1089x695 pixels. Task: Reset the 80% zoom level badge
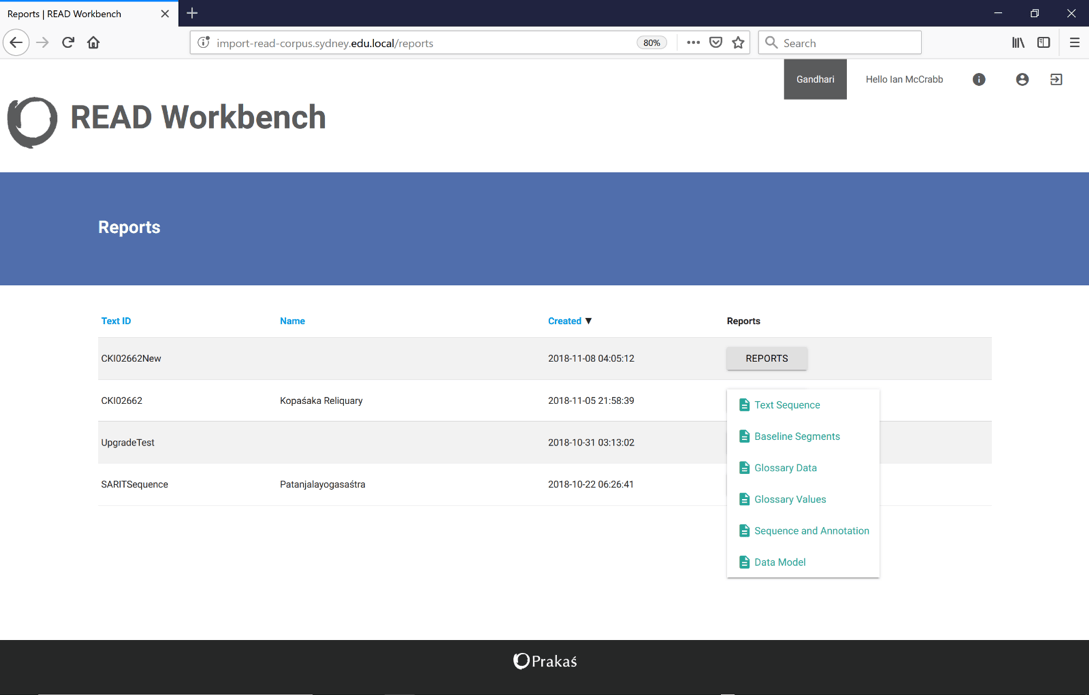tap(651, 42)
